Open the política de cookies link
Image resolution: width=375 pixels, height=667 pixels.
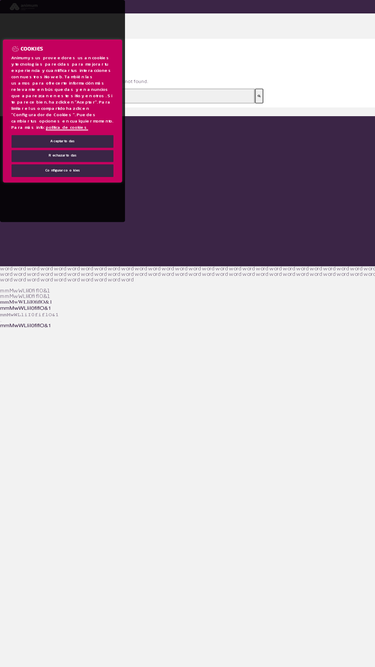click(66, 127)
